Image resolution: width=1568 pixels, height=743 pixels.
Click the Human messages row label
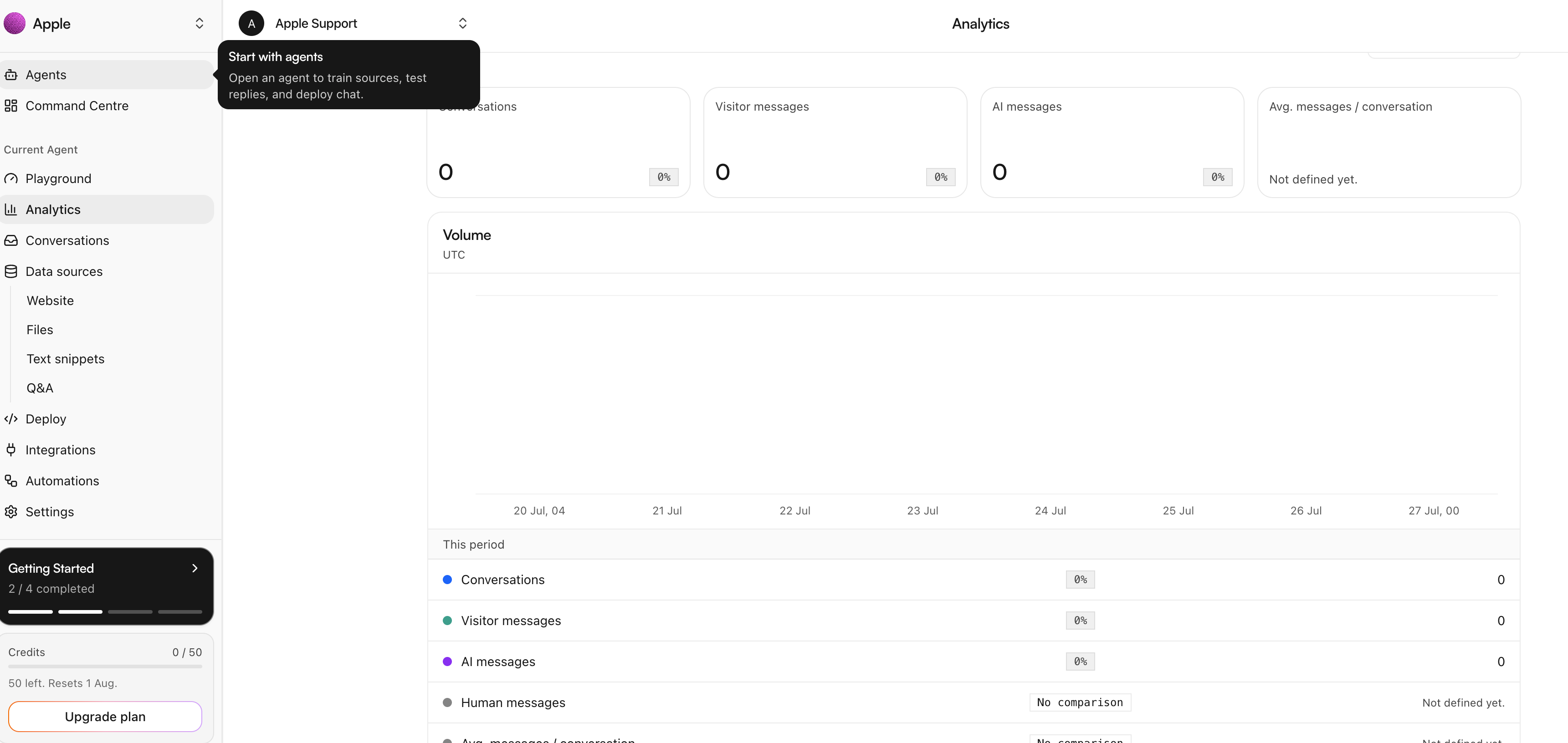[512, 702]
